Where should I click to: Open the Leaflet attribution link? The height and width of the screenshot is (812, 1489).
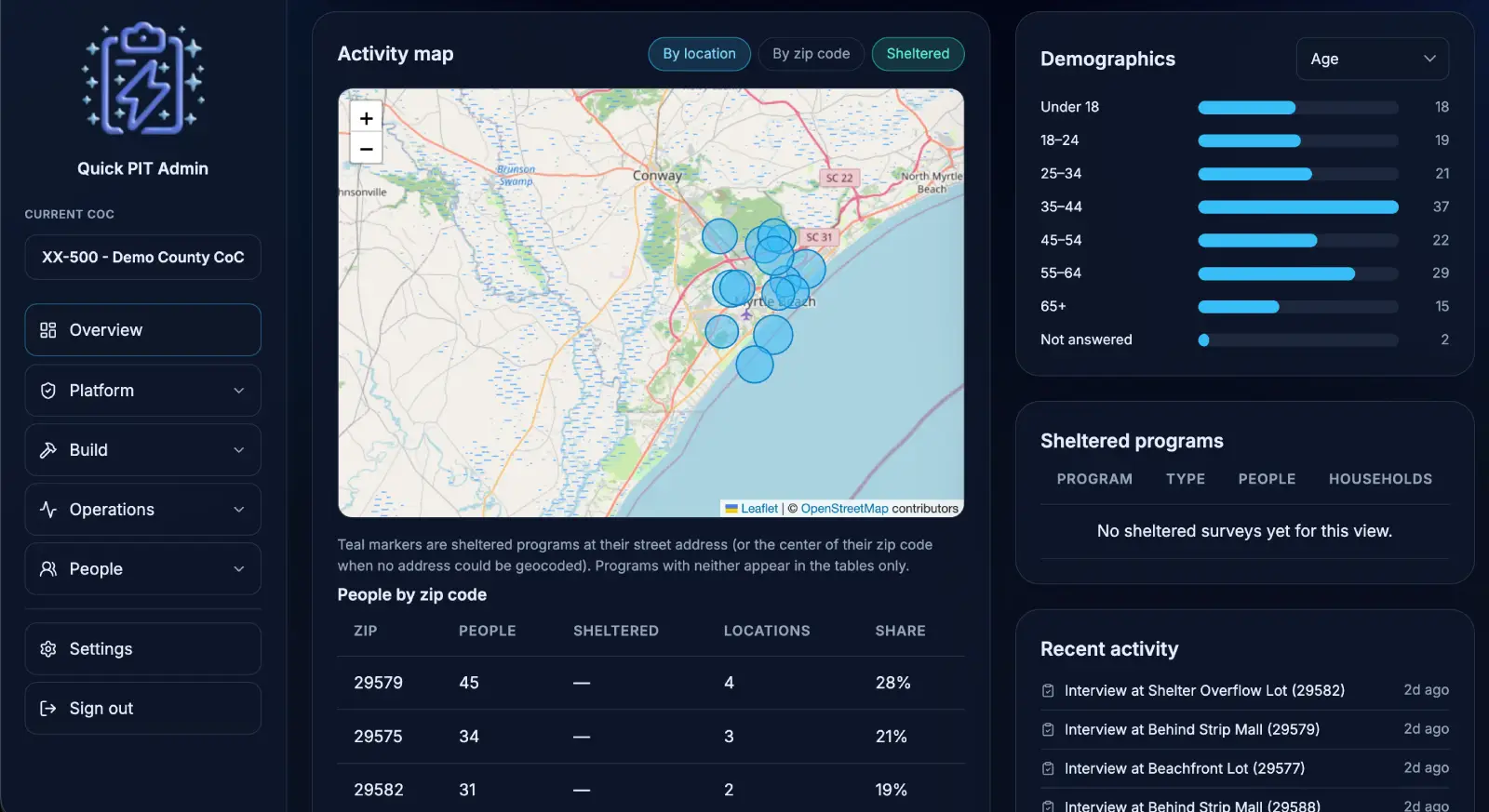(752, 509)
